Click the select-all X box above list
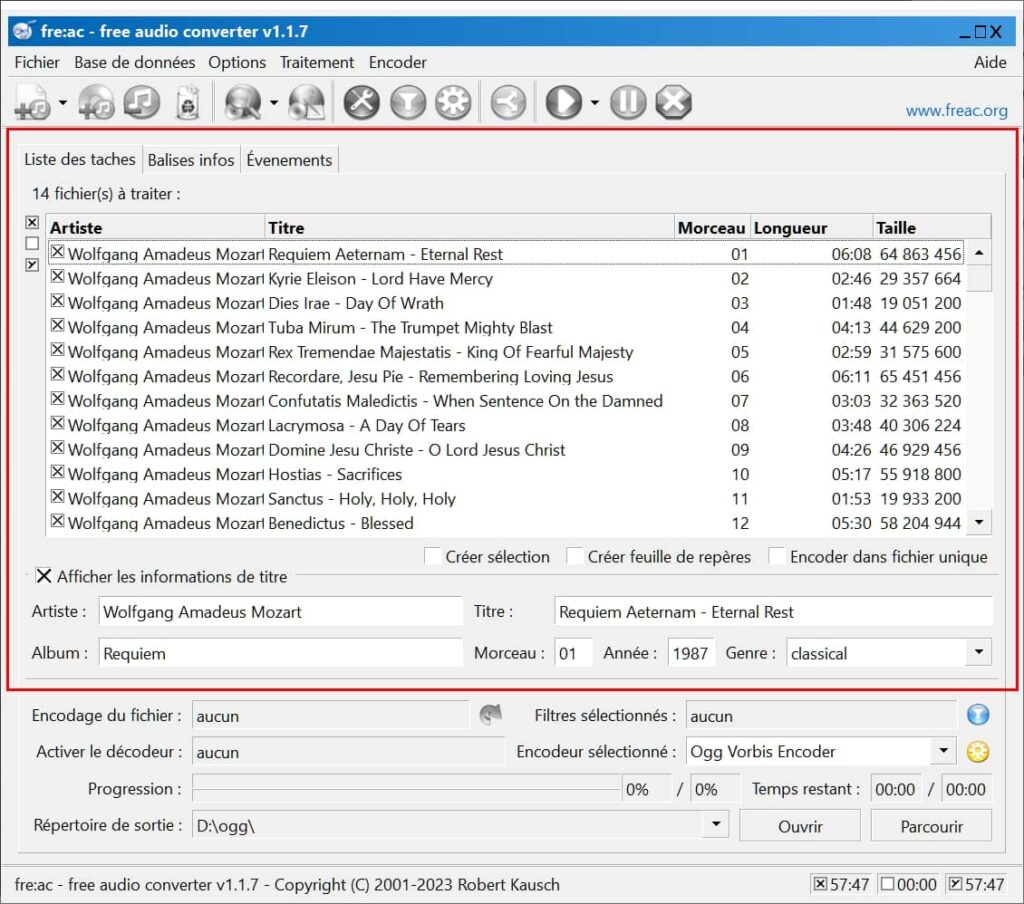Screen dimensions: 1024x904 pos(32,222)
